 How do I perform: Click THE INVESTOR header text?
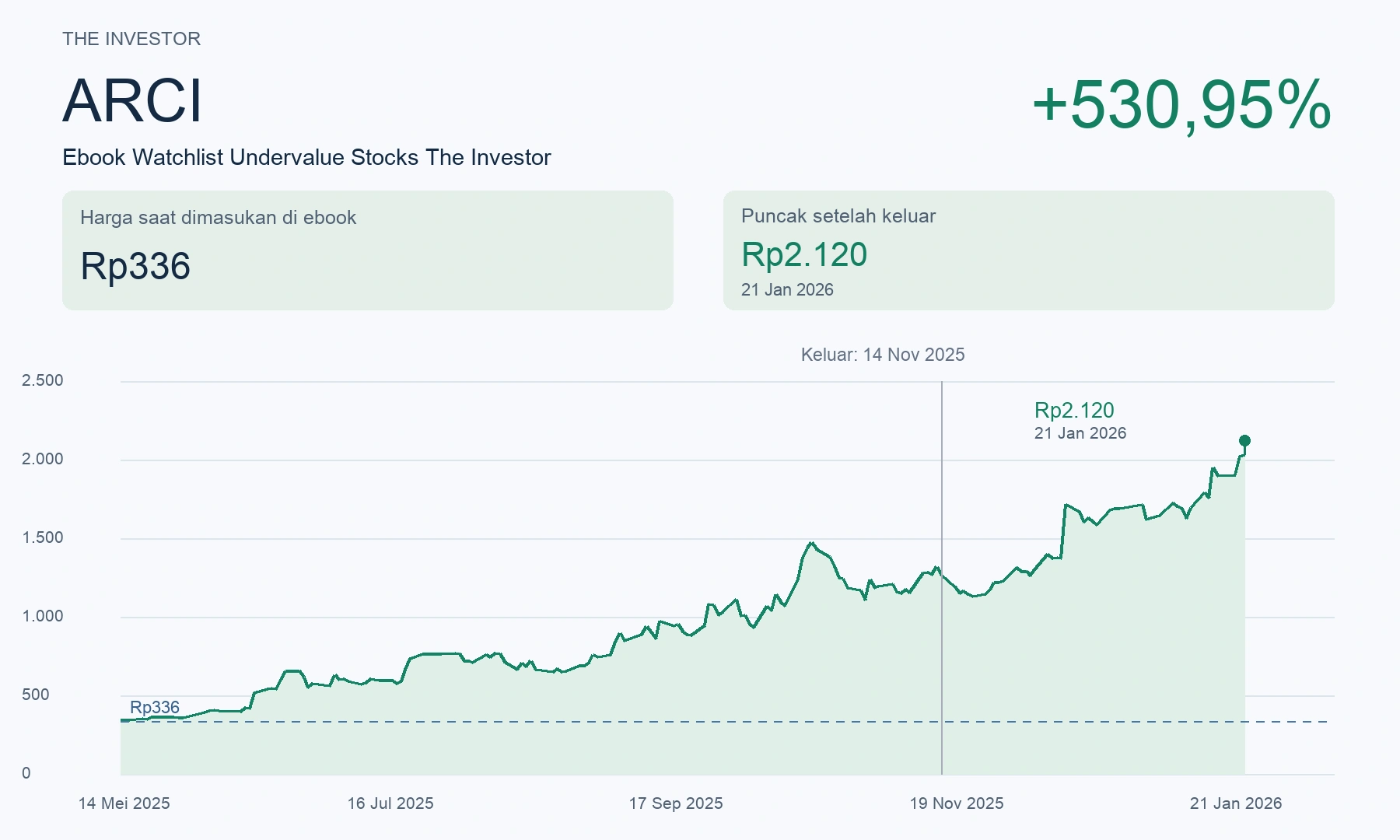131,39
